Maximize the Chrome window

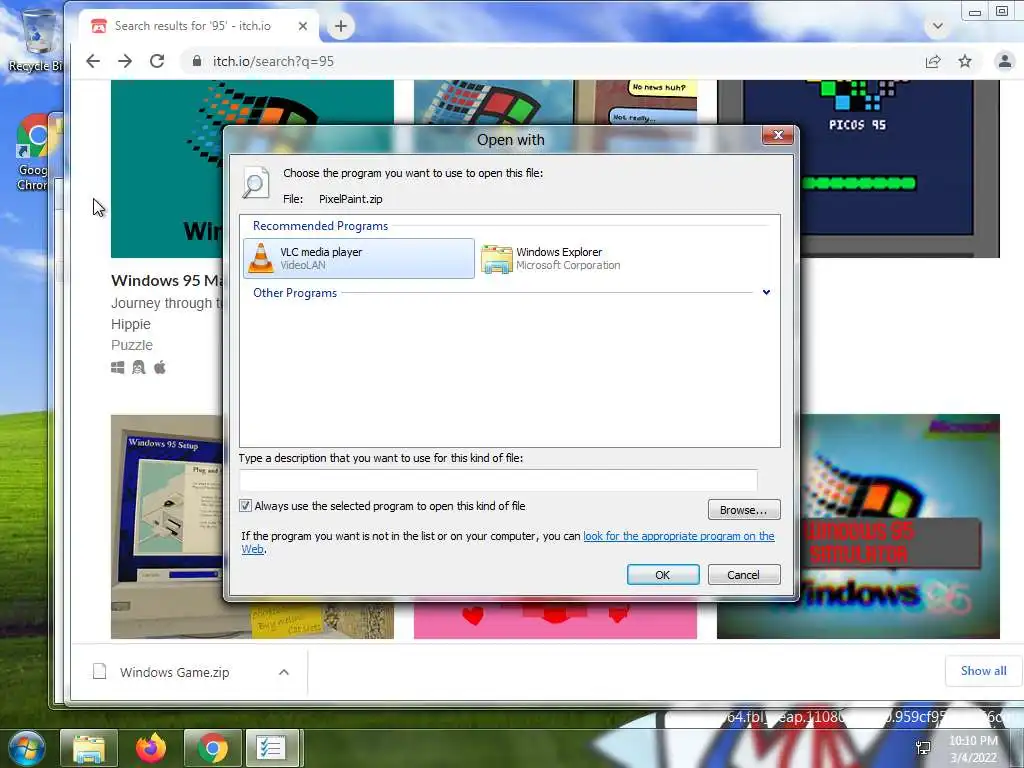(x=1002, y=11)
